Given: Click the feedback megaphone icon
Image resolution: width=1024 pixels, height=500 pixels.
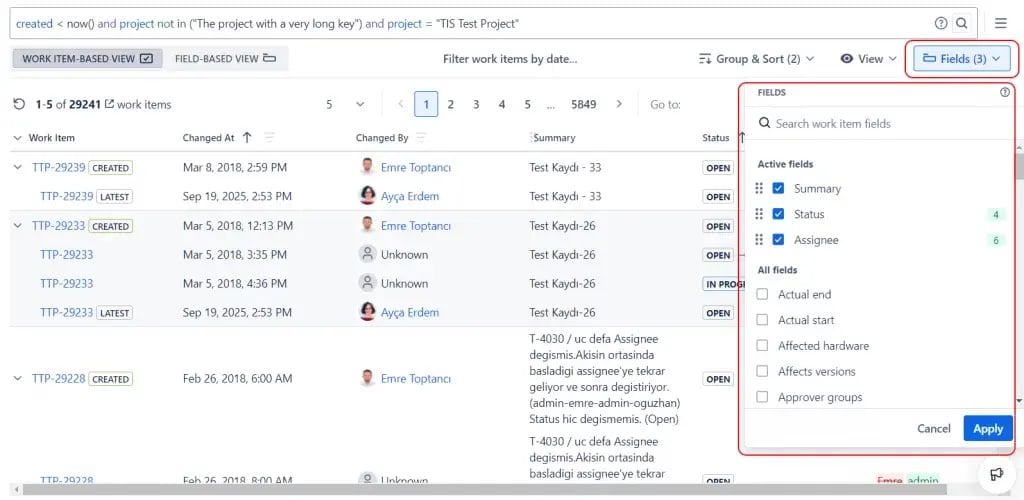Looking at the screenshot, I should 996,473.
